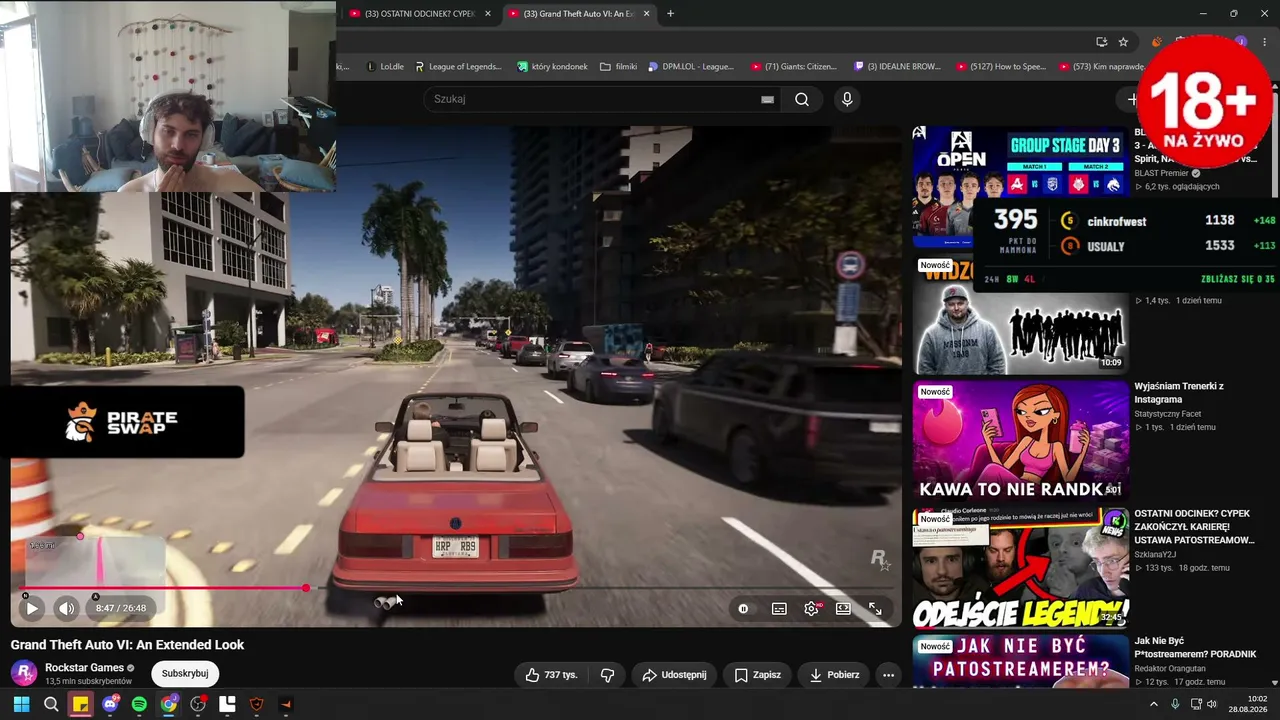This screenshot has height=720, width=1280.
Task: Open Discord from the taskbar
Action: [x=110, y=704]
